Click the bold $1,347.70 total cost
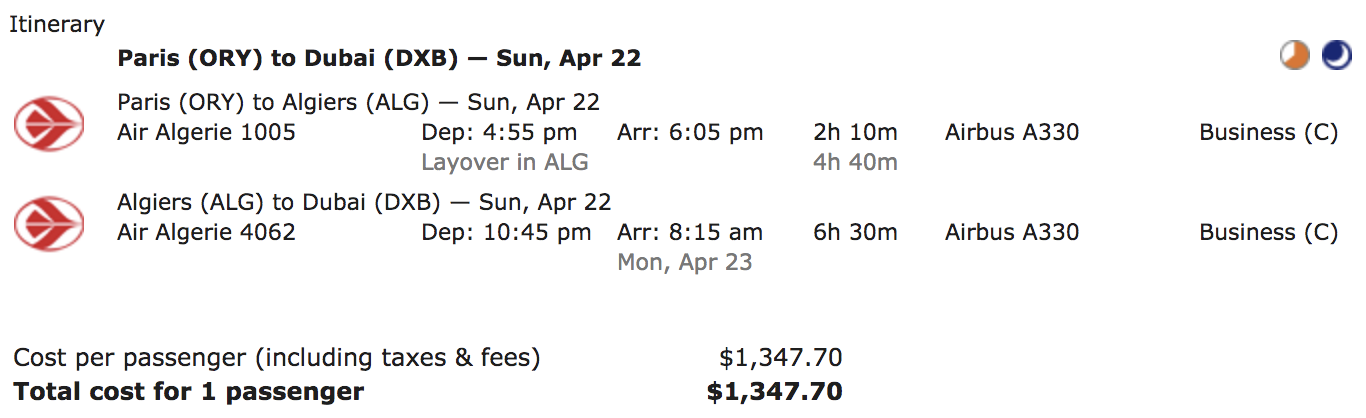 (x=774, y=392)
